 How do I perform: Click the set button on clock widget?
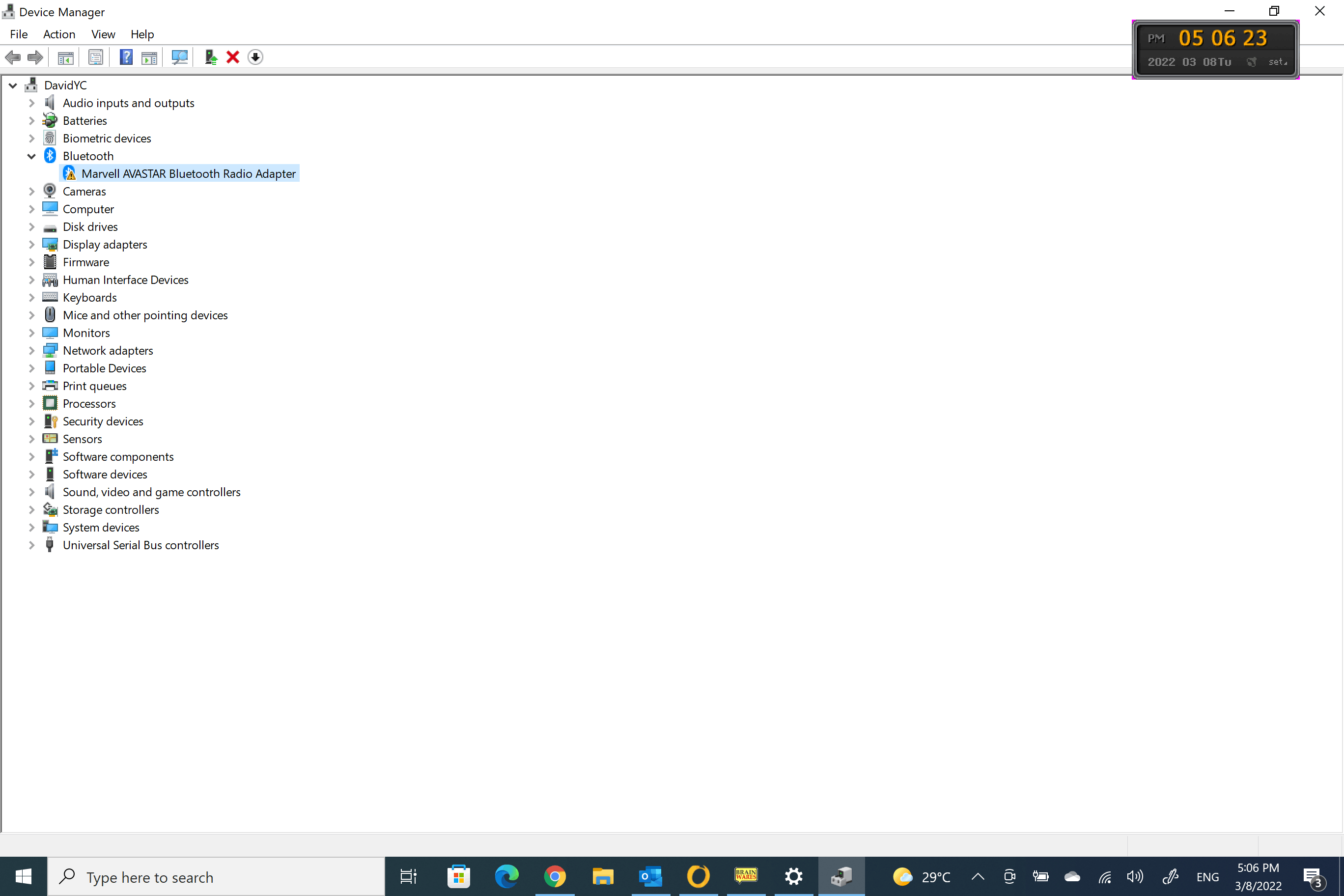coord(1277,62)
